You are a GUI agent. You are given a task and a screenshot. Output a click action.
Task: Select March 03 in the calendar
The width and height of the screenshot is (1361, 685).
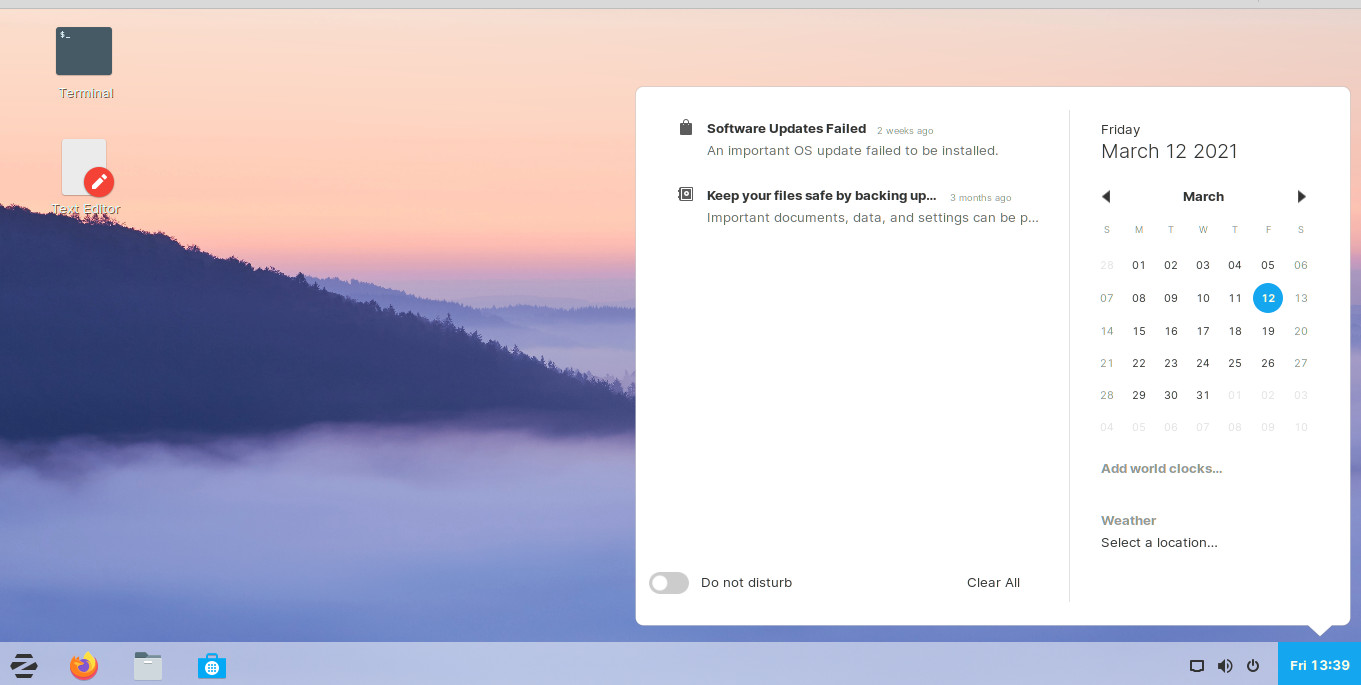pyautogui.click(x=1203, y=265)
